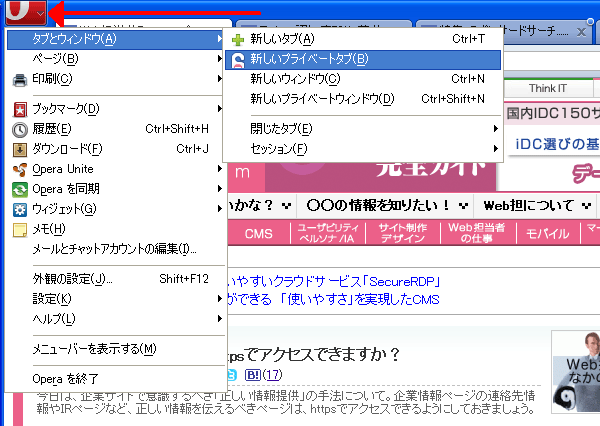Click the download box icon
This screenshot has width=600, height=426.
click(20, 150)
